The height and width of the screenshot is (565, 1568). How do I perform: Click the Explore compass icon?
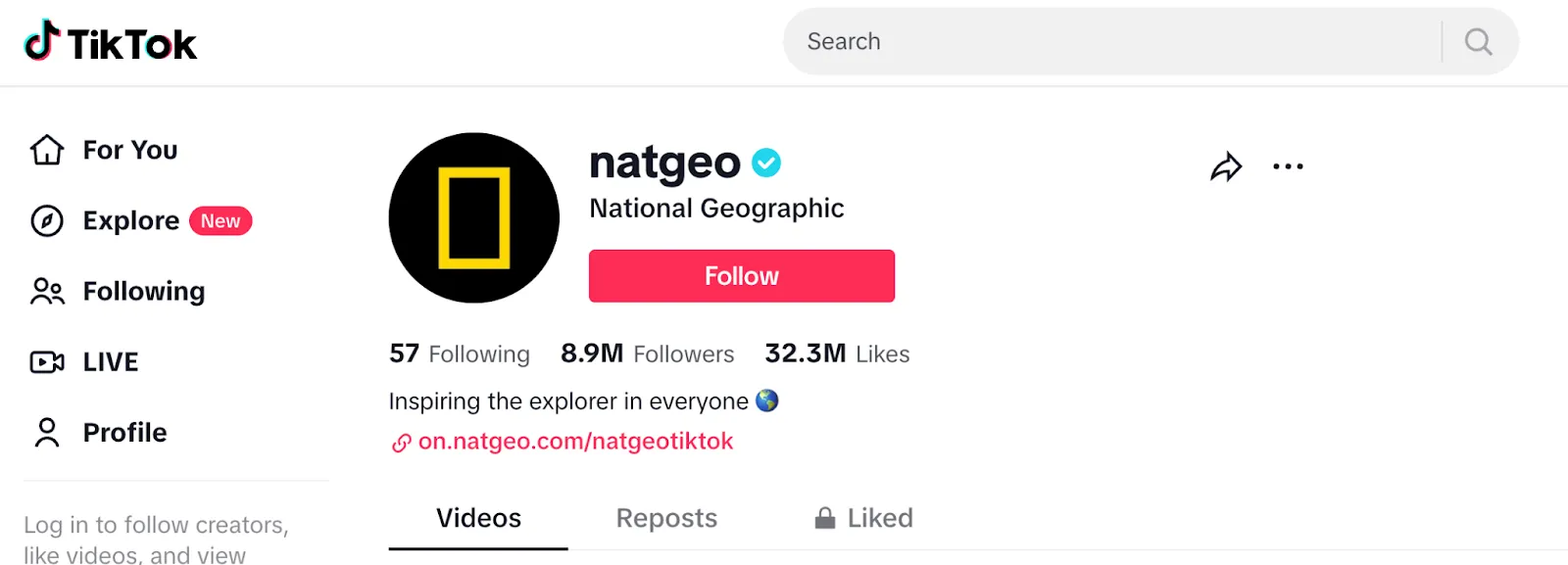47,221
